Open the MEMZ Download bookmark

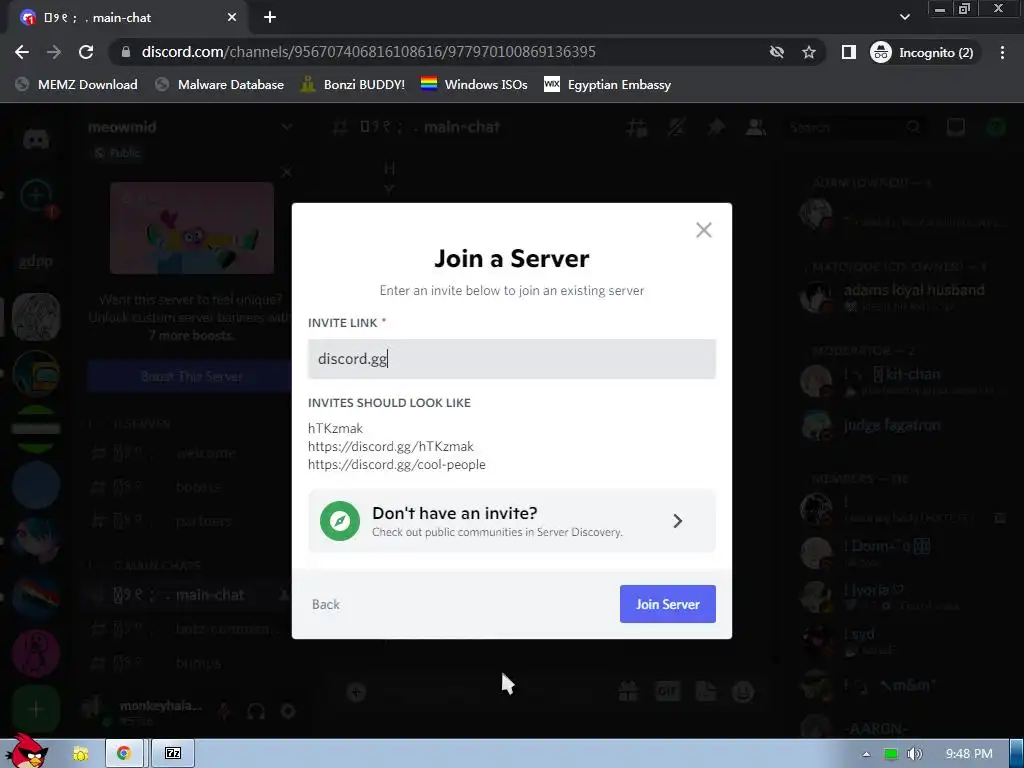(x=76, y=84)
